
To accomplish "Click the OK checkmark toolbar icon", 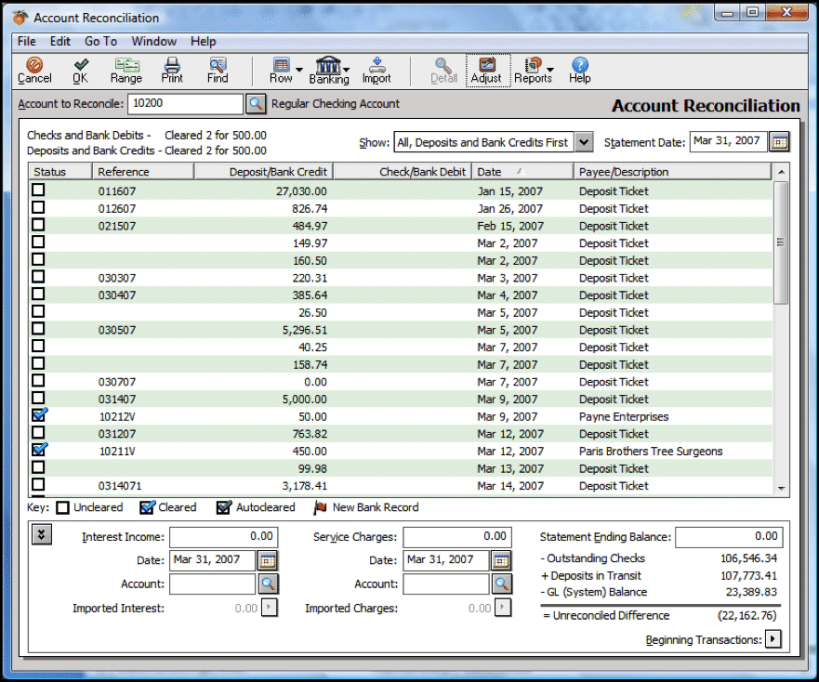I will pos(80,70).
